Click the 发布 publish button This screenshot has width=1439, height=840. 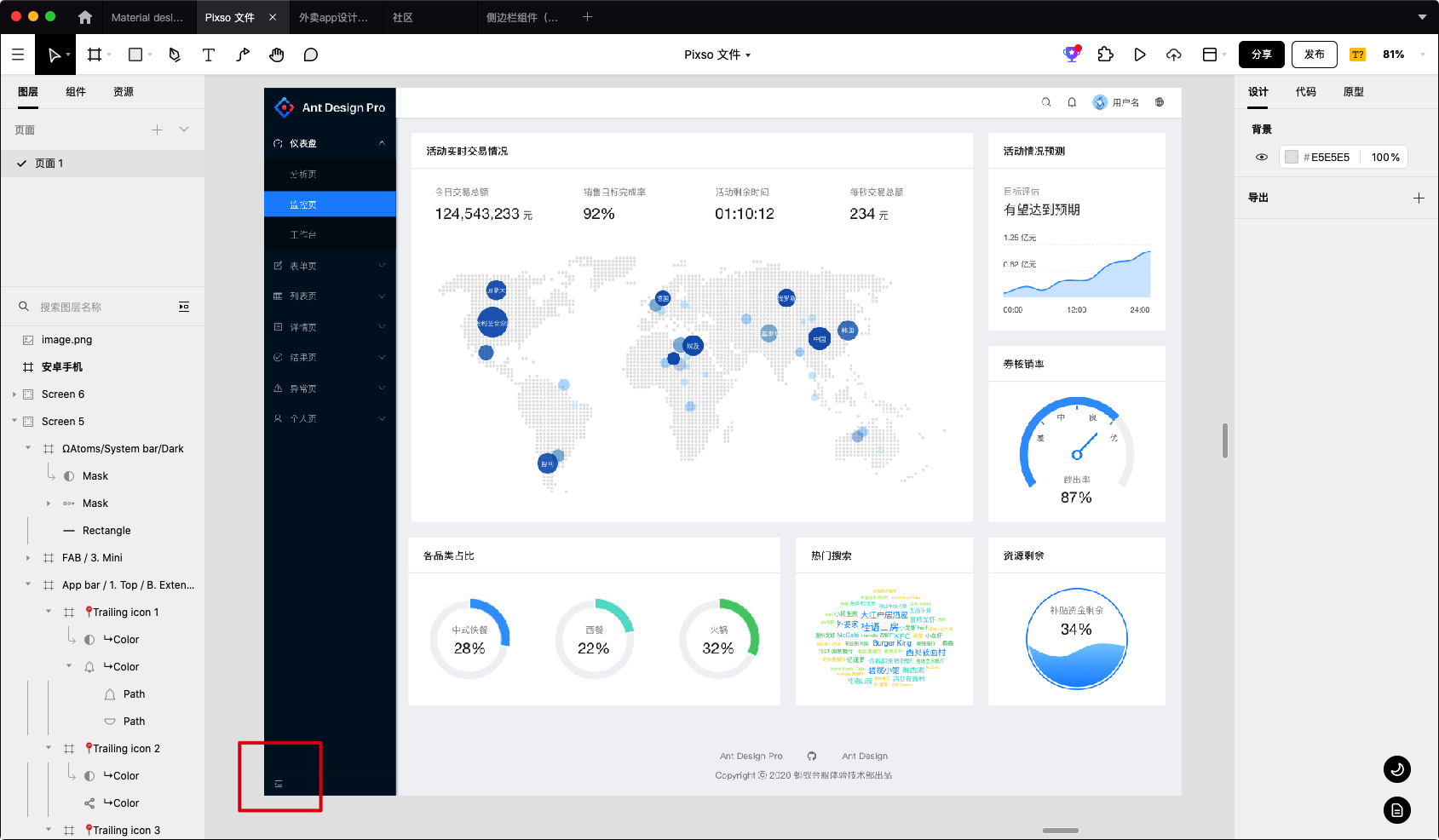tap(1315, 55)
